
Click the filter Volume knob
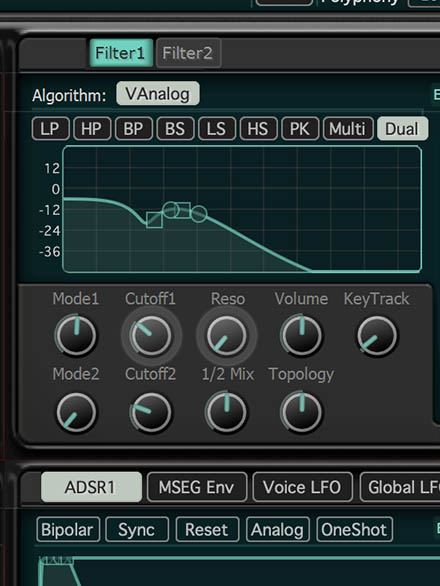(x=301, y=335)
